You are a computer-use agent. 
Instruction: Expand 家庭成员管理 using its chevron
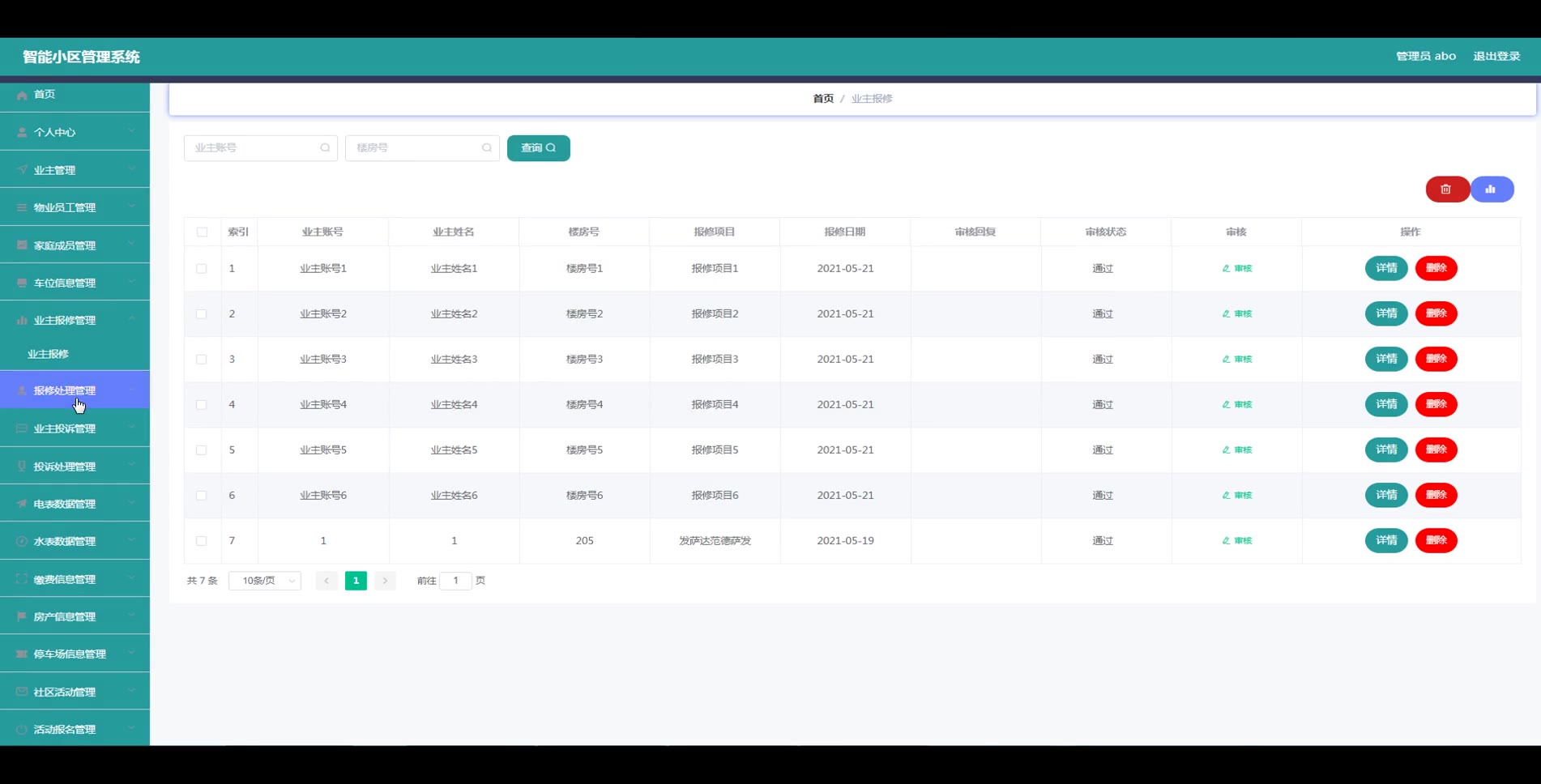click(131, 245)
